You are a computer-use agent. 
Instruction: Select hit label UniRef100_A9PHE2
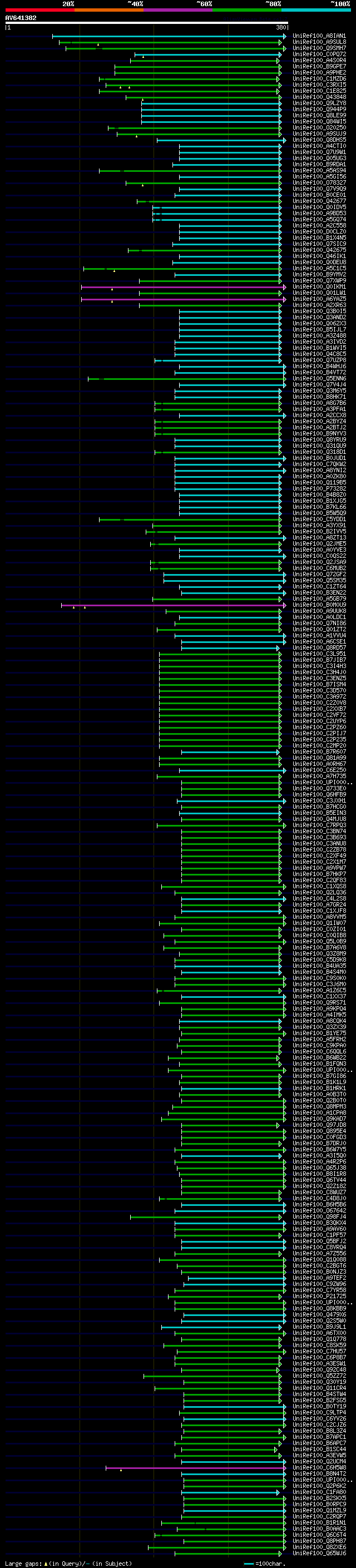pyautogui.click(x=319, y=72)
